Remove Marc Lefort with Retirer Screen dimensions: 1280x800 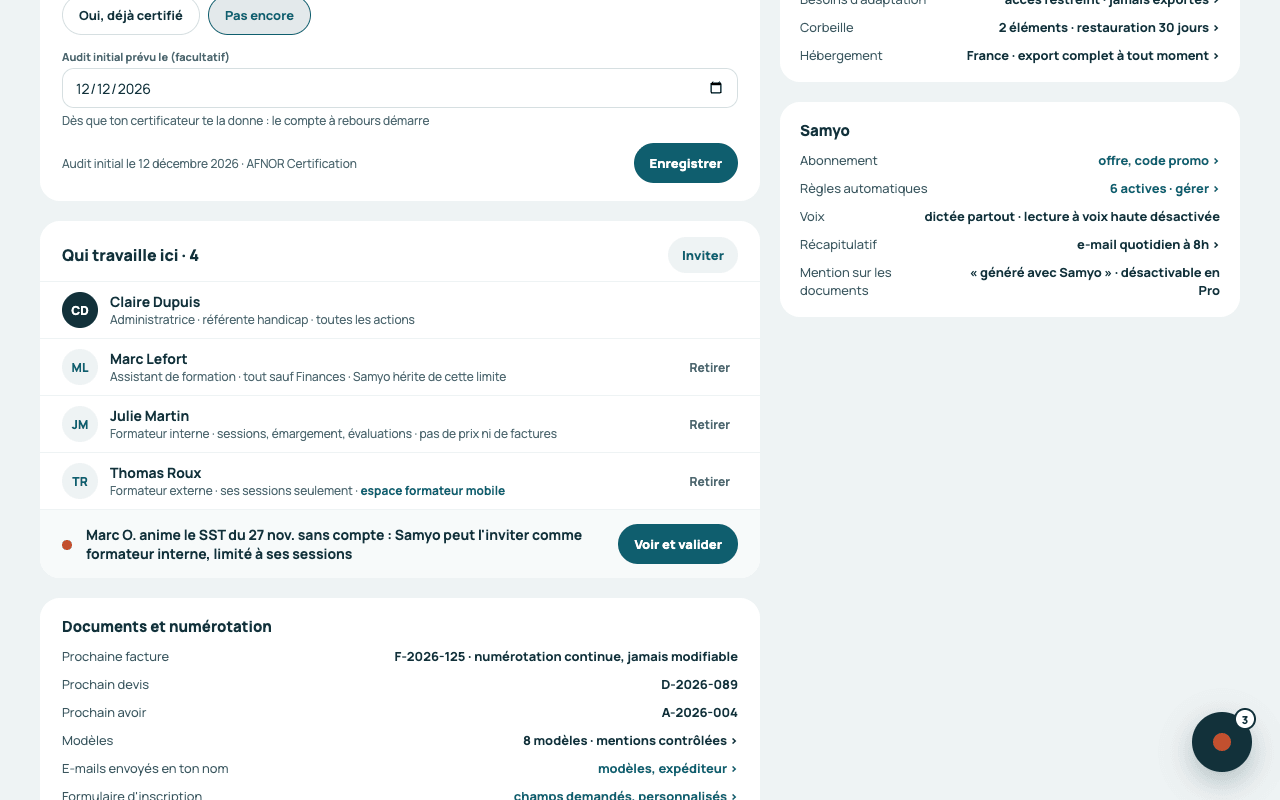pos(709,367)
